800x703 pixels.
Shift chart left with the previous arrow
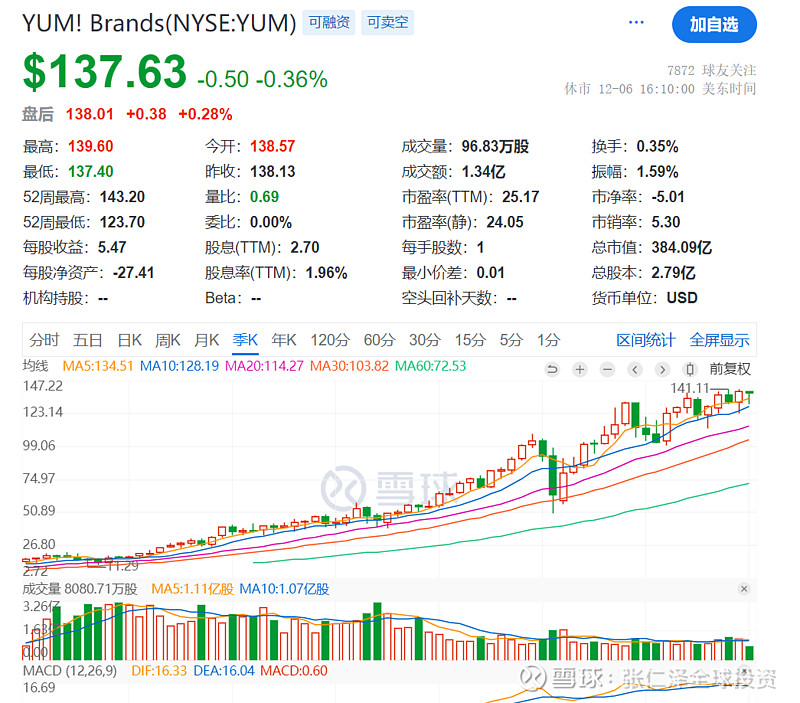635,369
